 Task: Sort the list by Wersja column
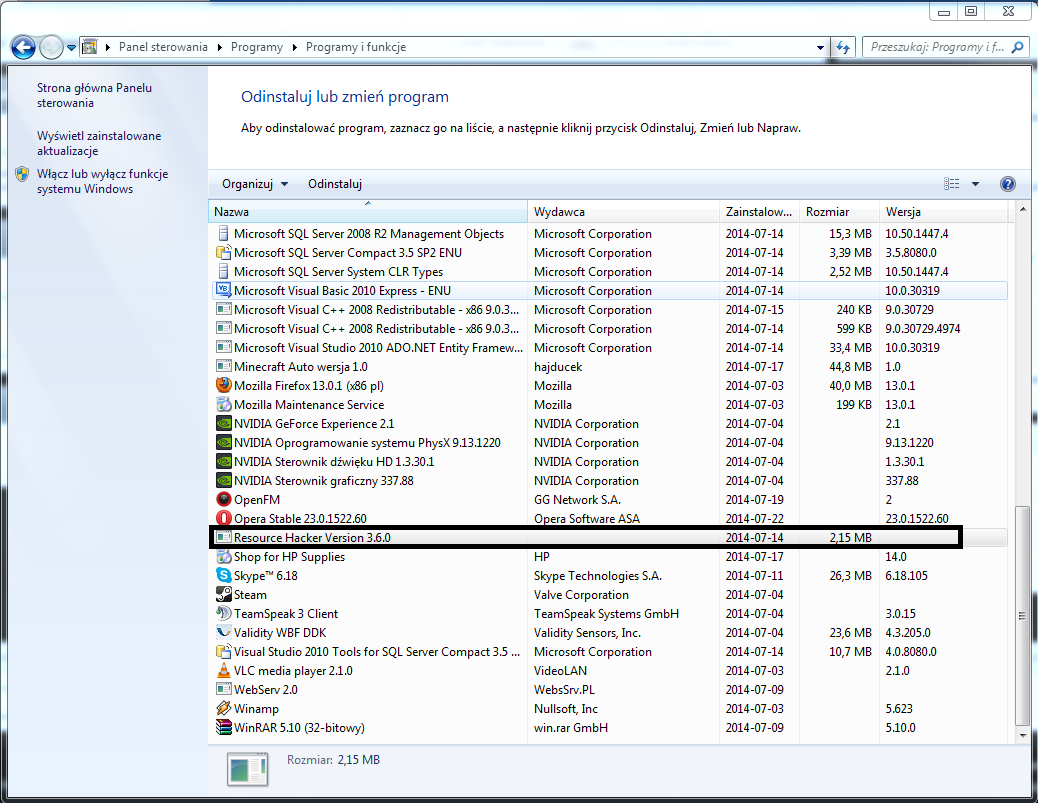943,212
